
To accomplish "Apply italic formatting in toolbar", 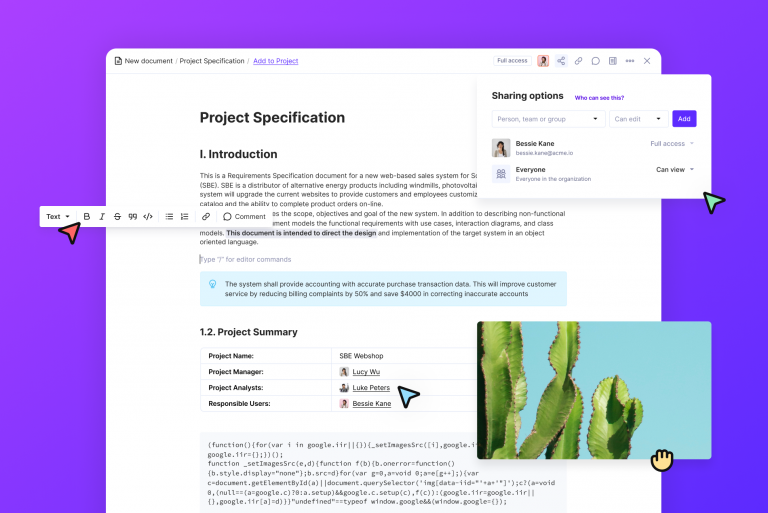I will [102, 216].
